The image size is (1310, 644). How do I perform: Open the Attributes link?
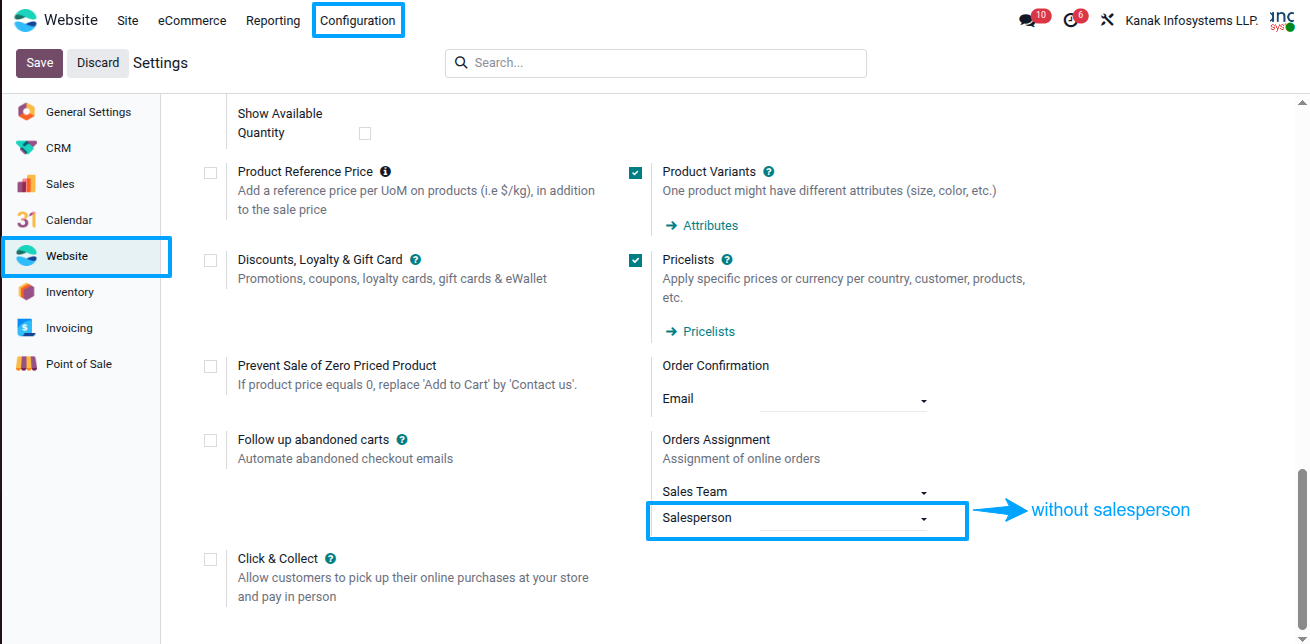(x=702, y=226)
